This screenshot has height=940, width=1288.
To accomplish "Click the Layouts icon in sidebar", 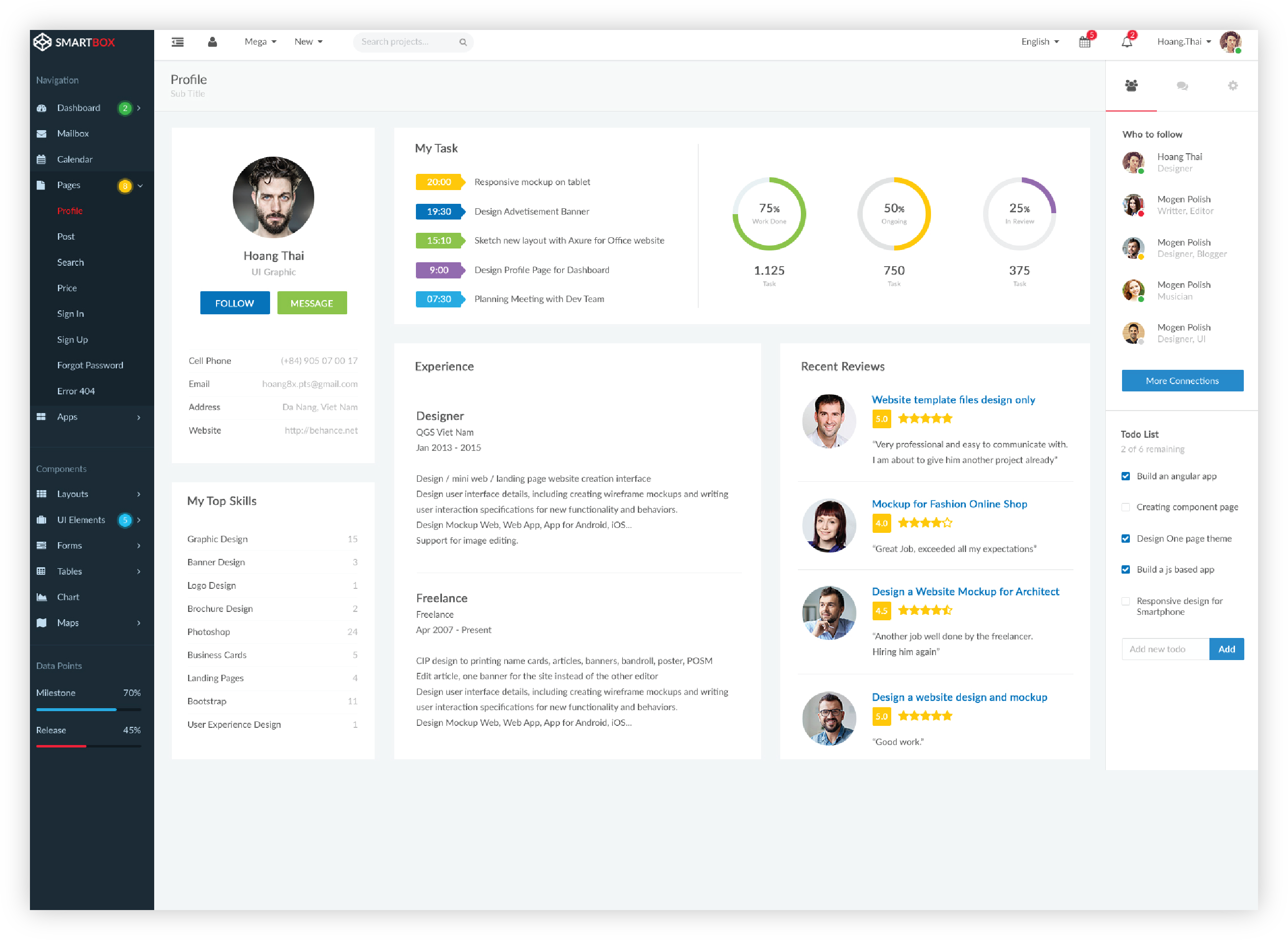I will tap(42, 494).
